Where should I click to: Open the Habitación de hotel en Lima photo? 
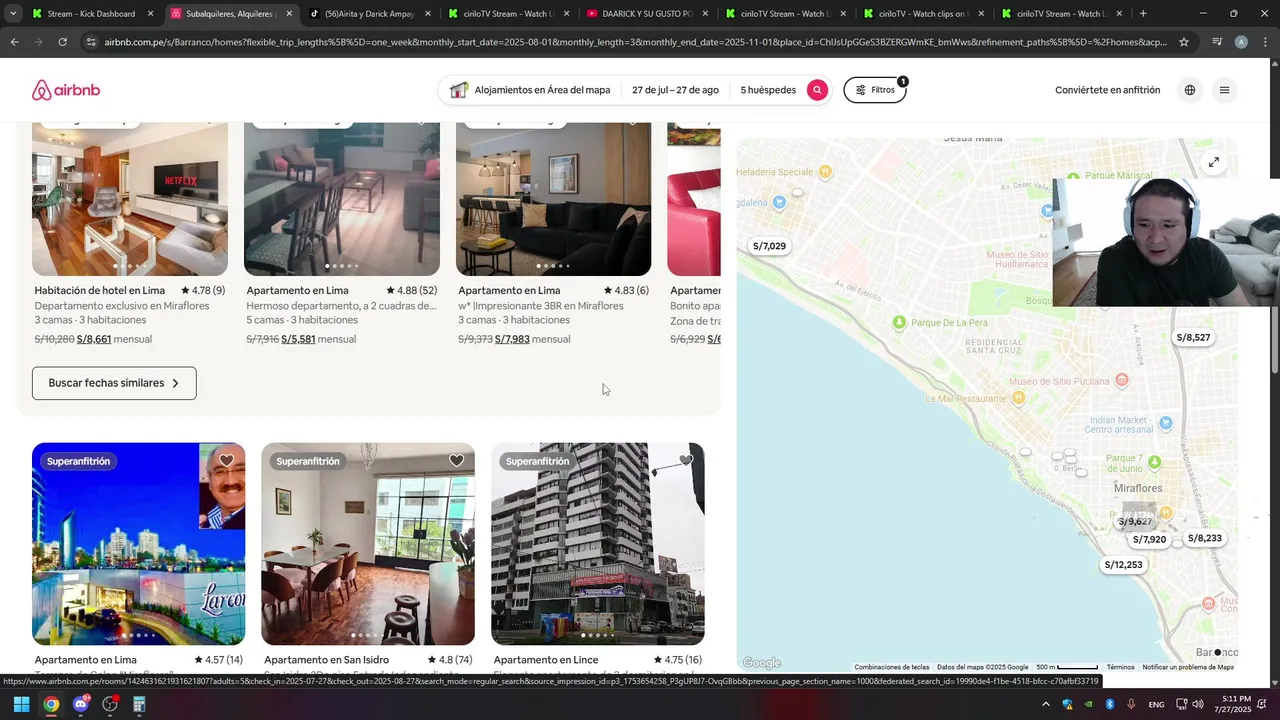tap(130, 199)
